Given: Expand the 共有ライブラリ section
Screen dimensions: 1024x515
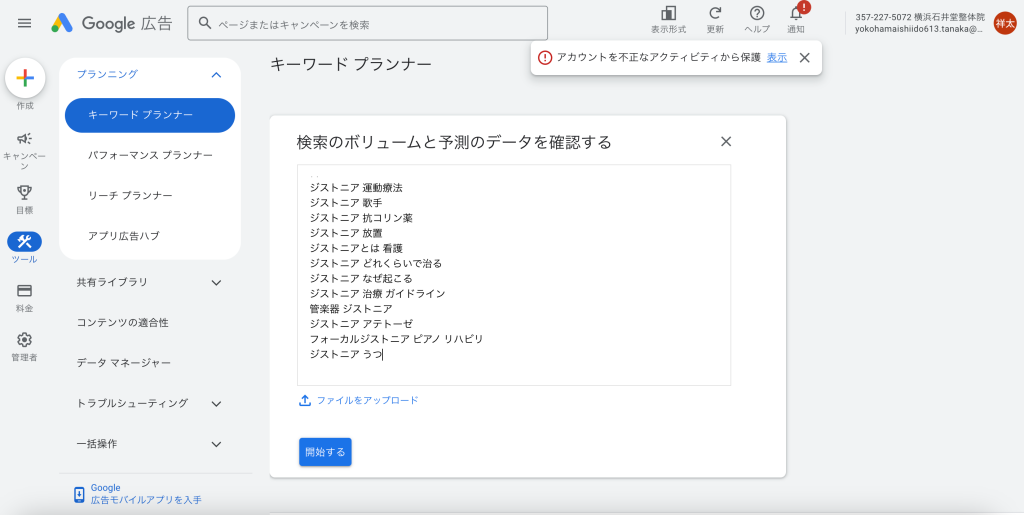Looking at the screenshot, I should click(216, 283).
